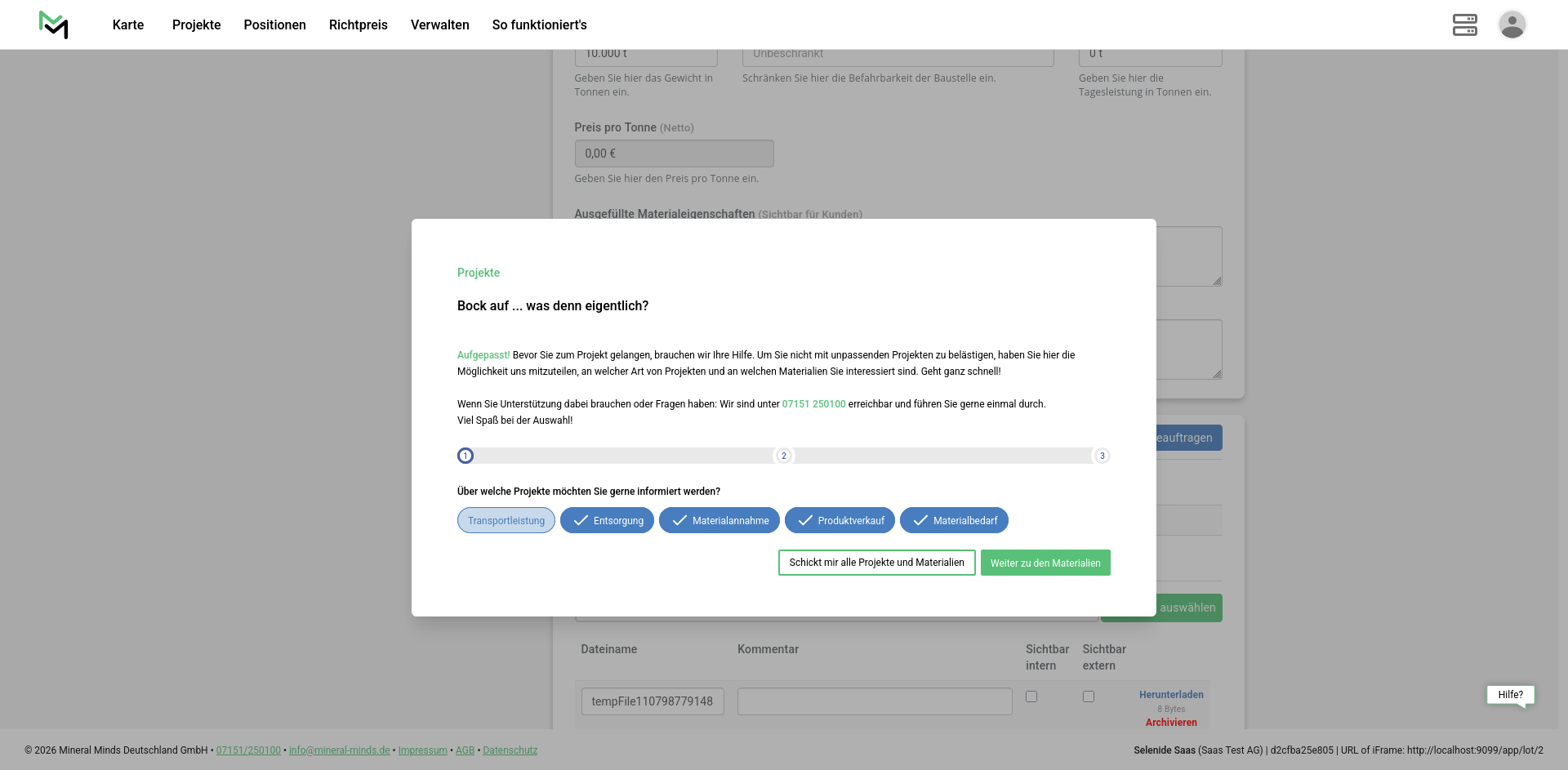The image size is (1568, 770).
Task: Jump to step 2 progress marker
Action: tap(784, 456)
